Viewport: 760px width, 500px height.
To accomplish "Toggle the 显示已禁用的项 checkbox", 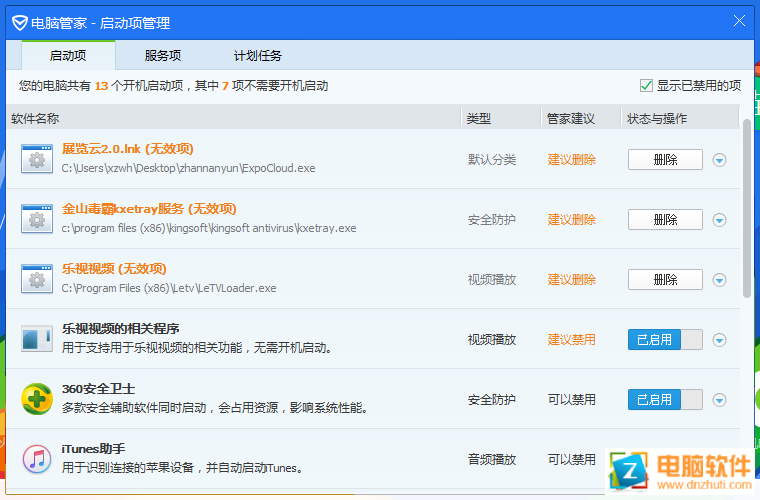I will [x=646, y=86].
